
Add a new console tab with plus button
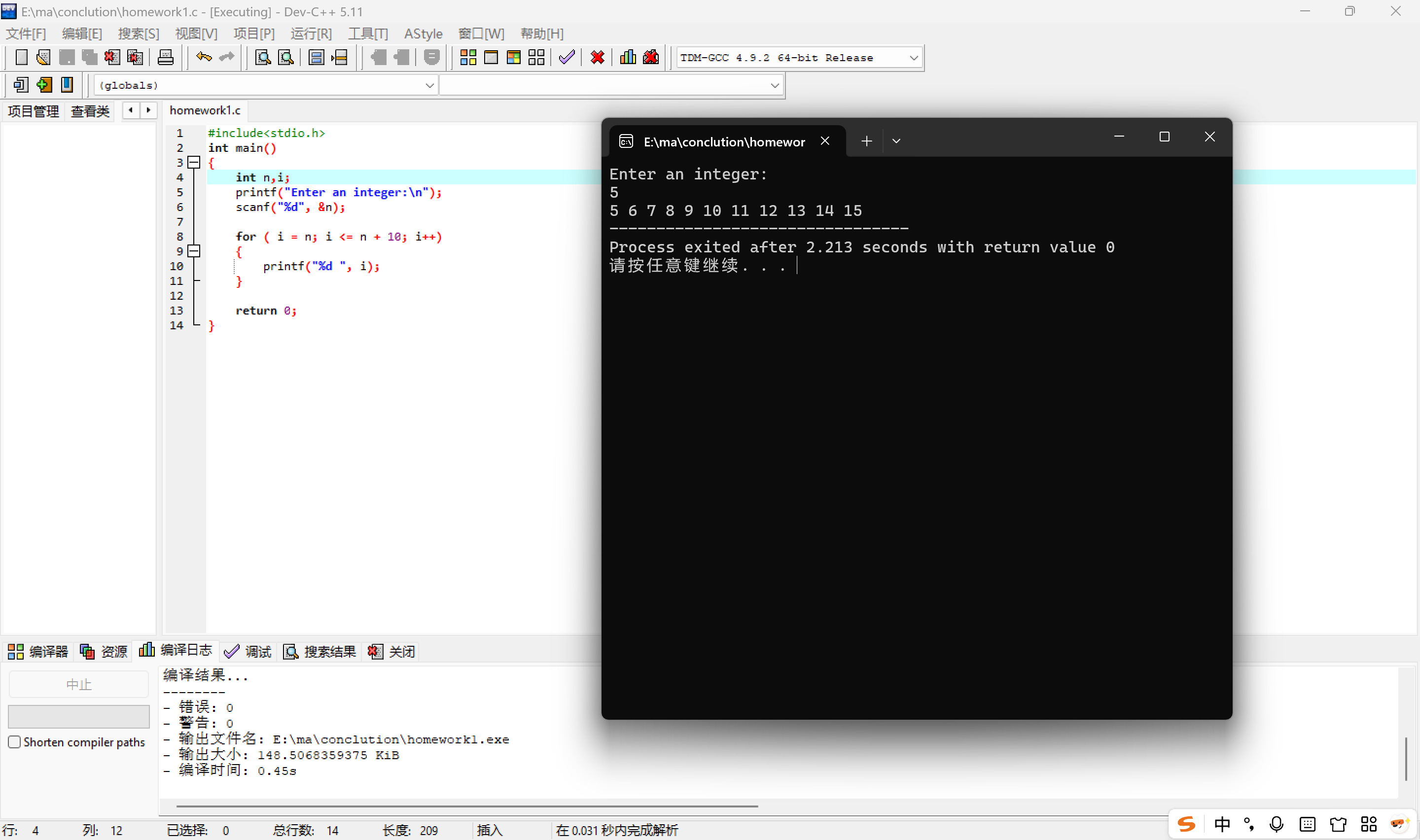pyautogui.click(x=866, y=141)
